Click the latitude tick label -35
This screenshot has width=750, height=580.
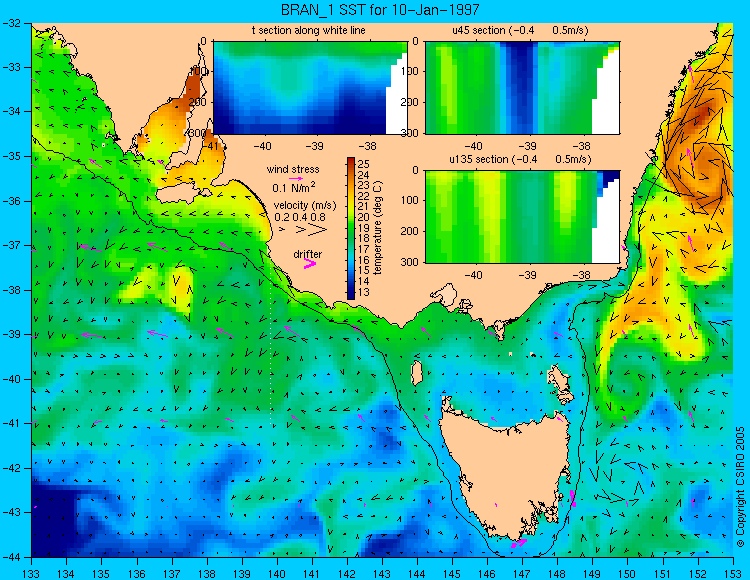pos(11,156)
